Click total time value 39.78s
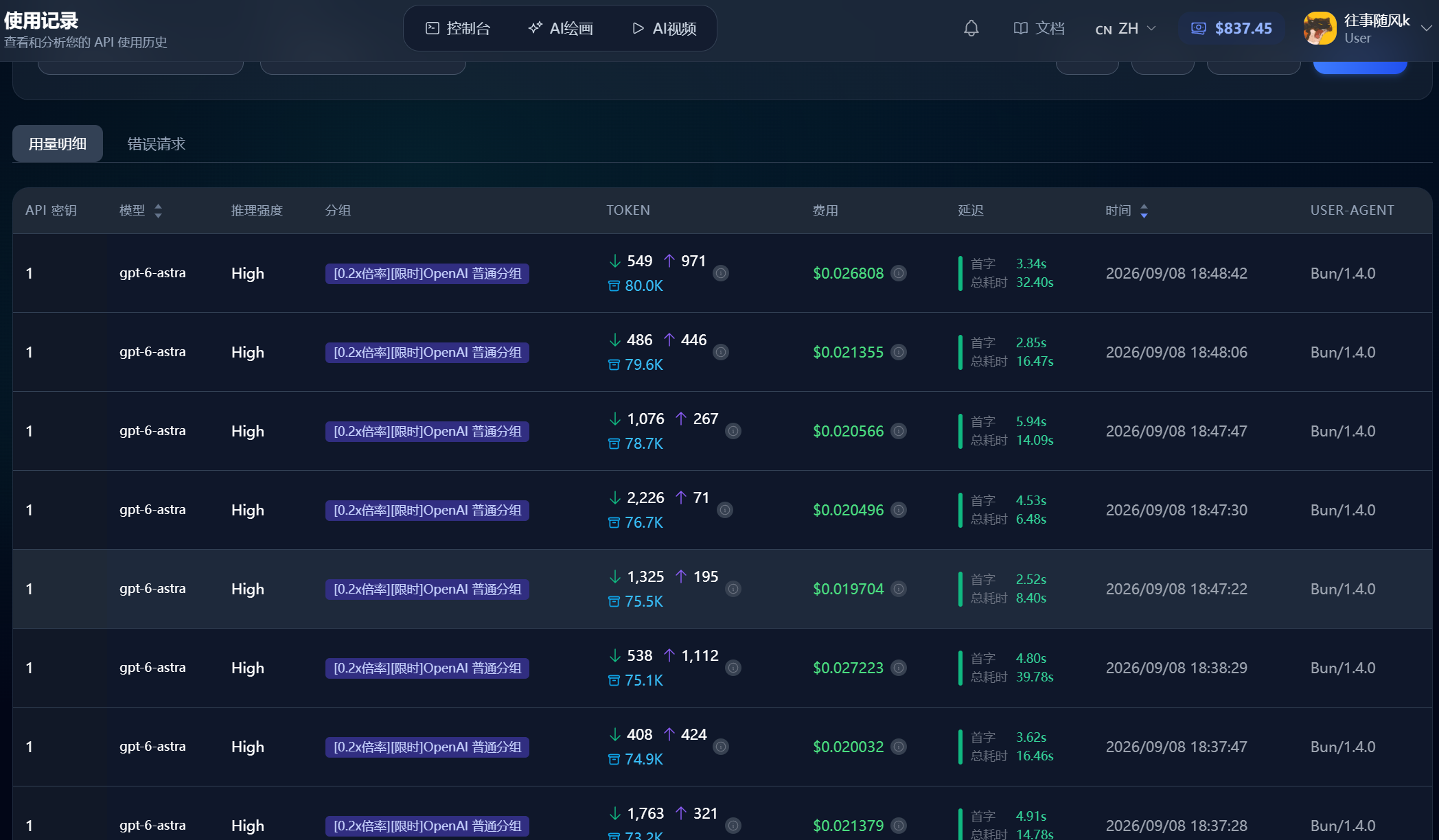1439x840 pixels. (1035, 677)
